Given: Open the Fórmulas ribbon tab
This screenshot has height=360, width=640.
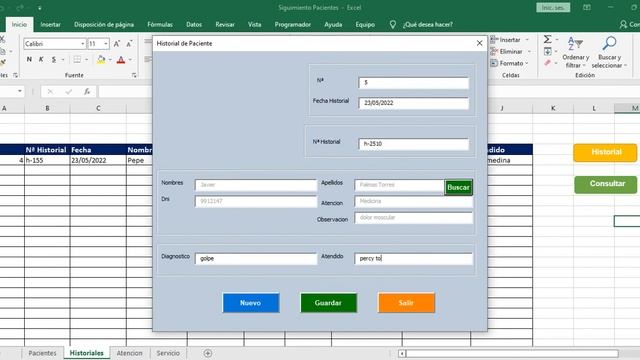Looking at the screenshot, I should pyautogui.click(x=160, y=24).
